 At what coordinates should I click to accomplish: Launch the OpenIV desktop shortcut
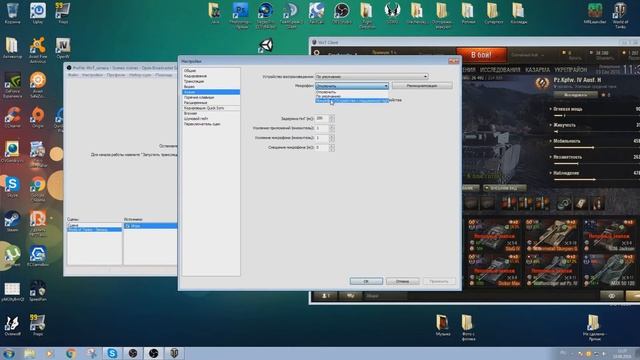pos(63,48)
